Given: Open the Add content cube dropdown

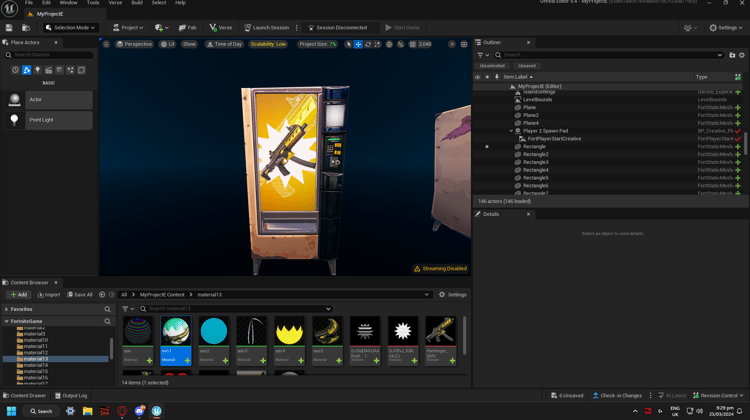Looking at the screenshot, I should 162,28.
